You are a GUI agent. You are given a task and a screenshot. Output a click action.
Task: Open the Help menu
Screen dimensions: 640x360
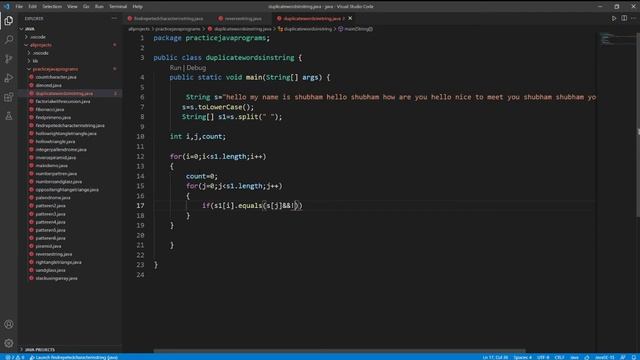point(138,7)
